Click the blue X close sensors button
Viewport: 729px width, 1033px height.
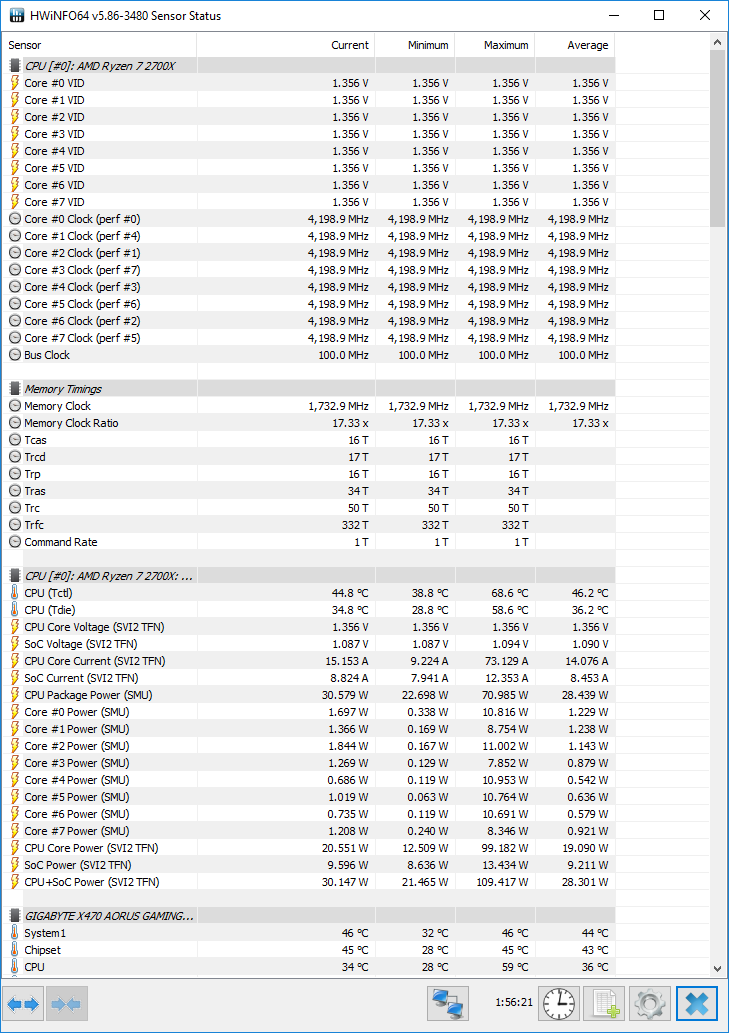[697, 1004]
